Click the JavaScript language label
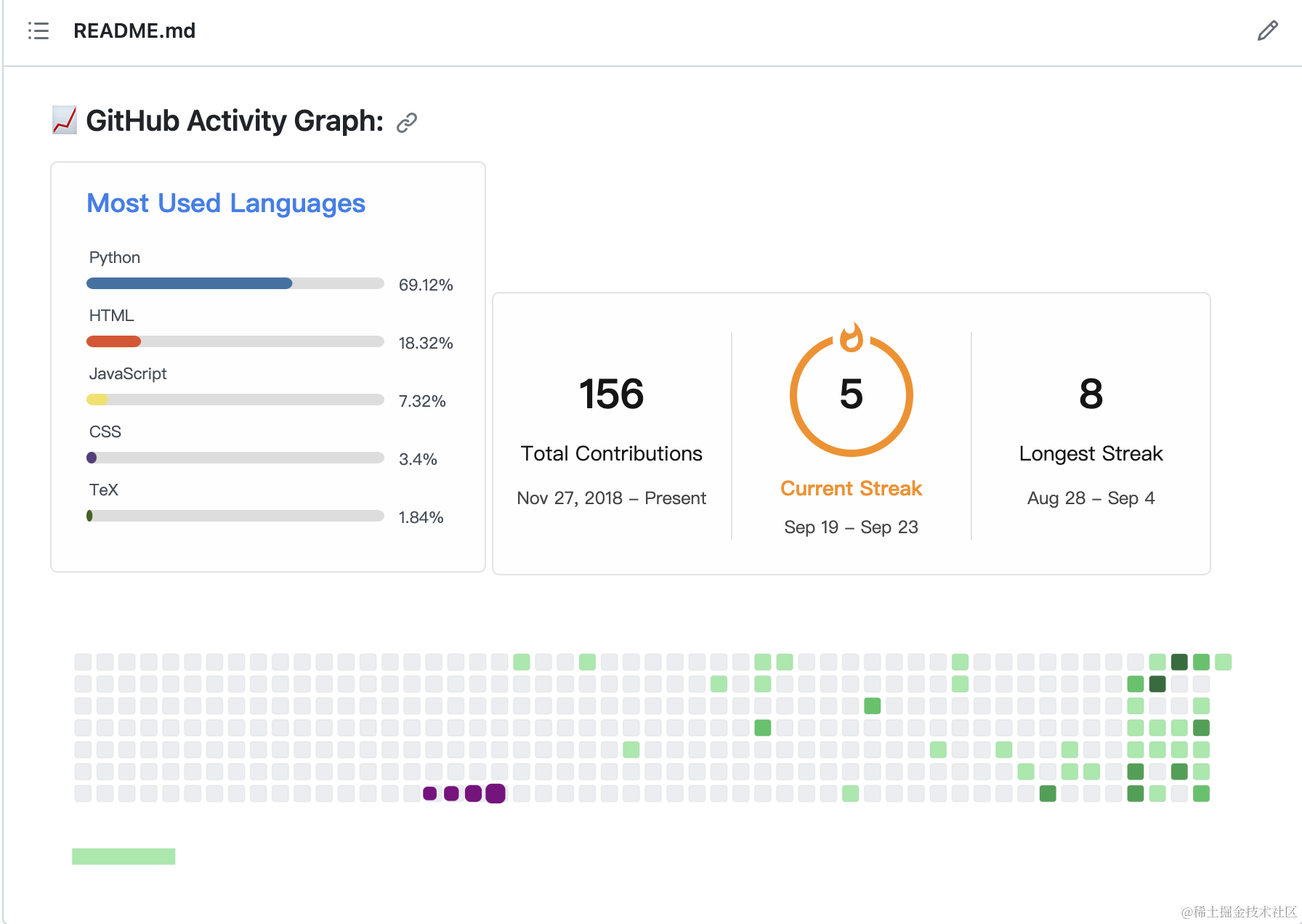The width and height of the screenshot is (1302, 924). coord(128,374)
